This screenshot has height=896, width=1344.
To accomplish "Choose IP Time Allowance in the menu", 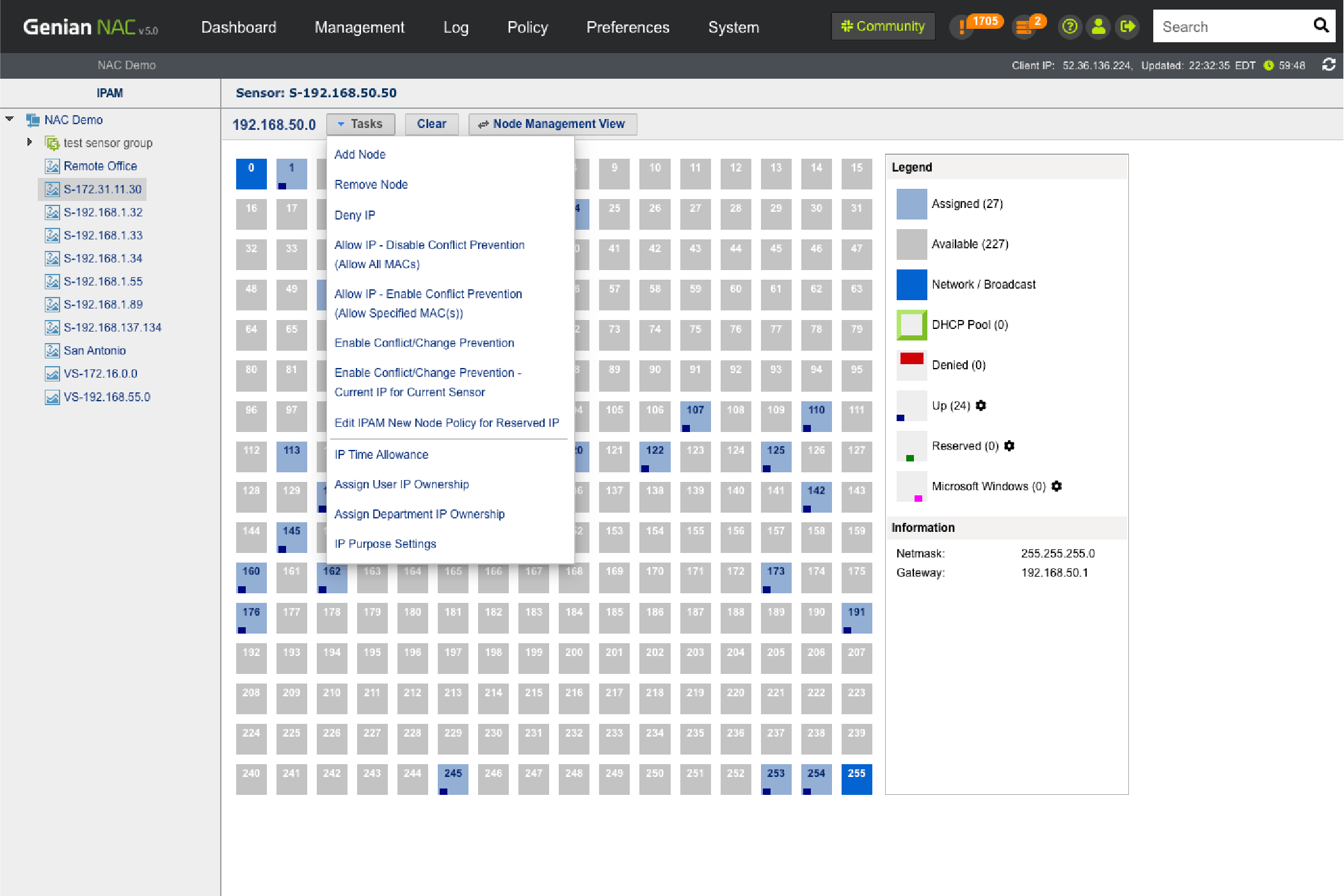I will tap(381, 454).
